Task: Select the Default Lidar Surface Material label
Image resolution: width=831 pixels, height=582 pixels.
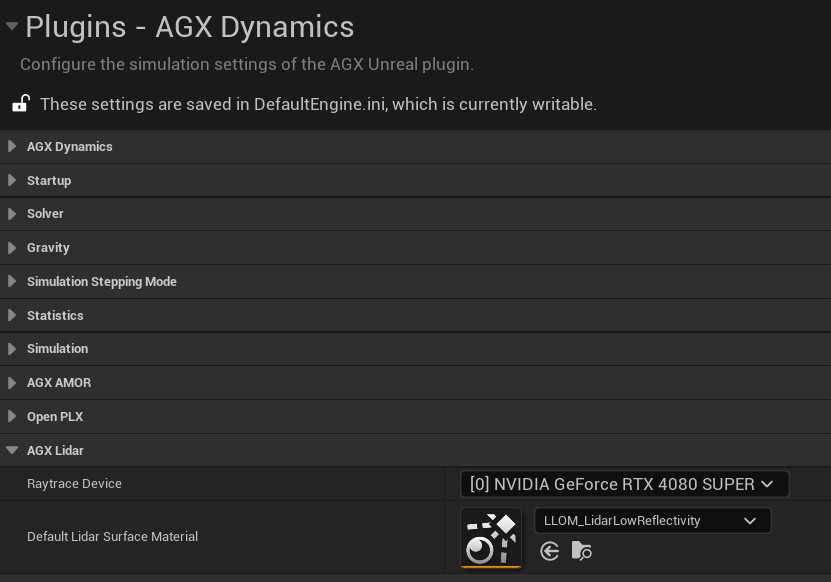Action: [x=112, y=537]
